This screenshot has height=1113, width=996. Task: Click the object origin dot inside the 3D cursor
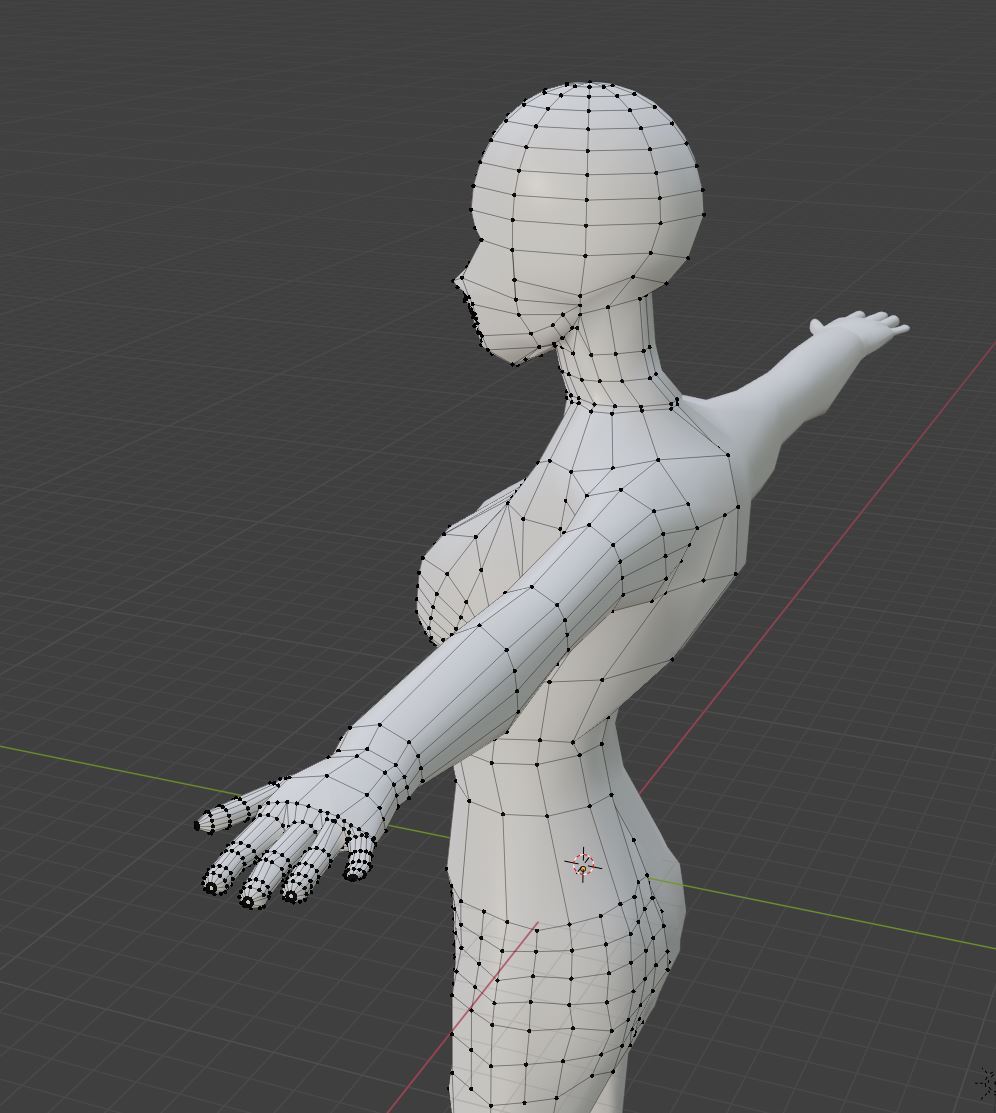[x=583, y=869]
